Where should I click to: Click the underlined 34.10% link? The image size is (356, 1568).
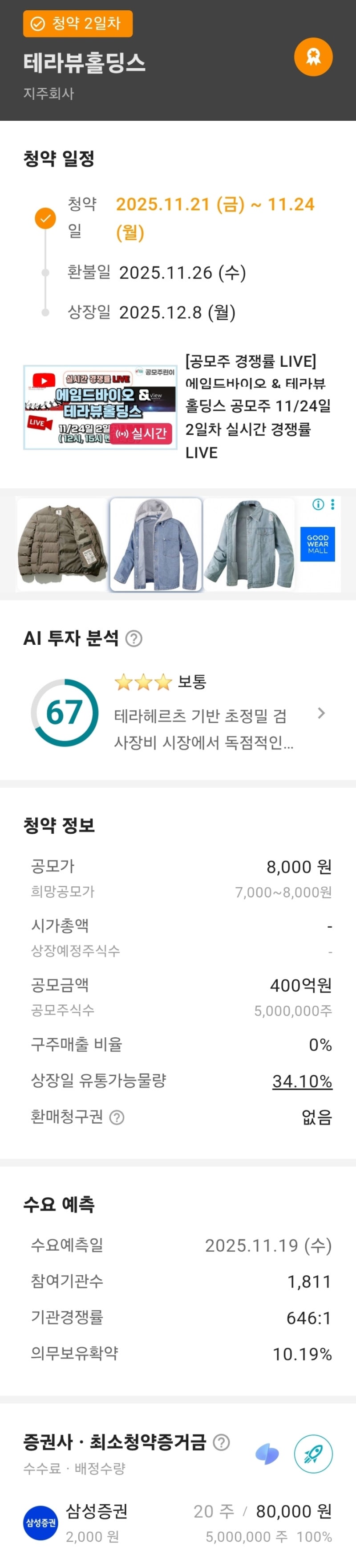[x=302, y=1081]
